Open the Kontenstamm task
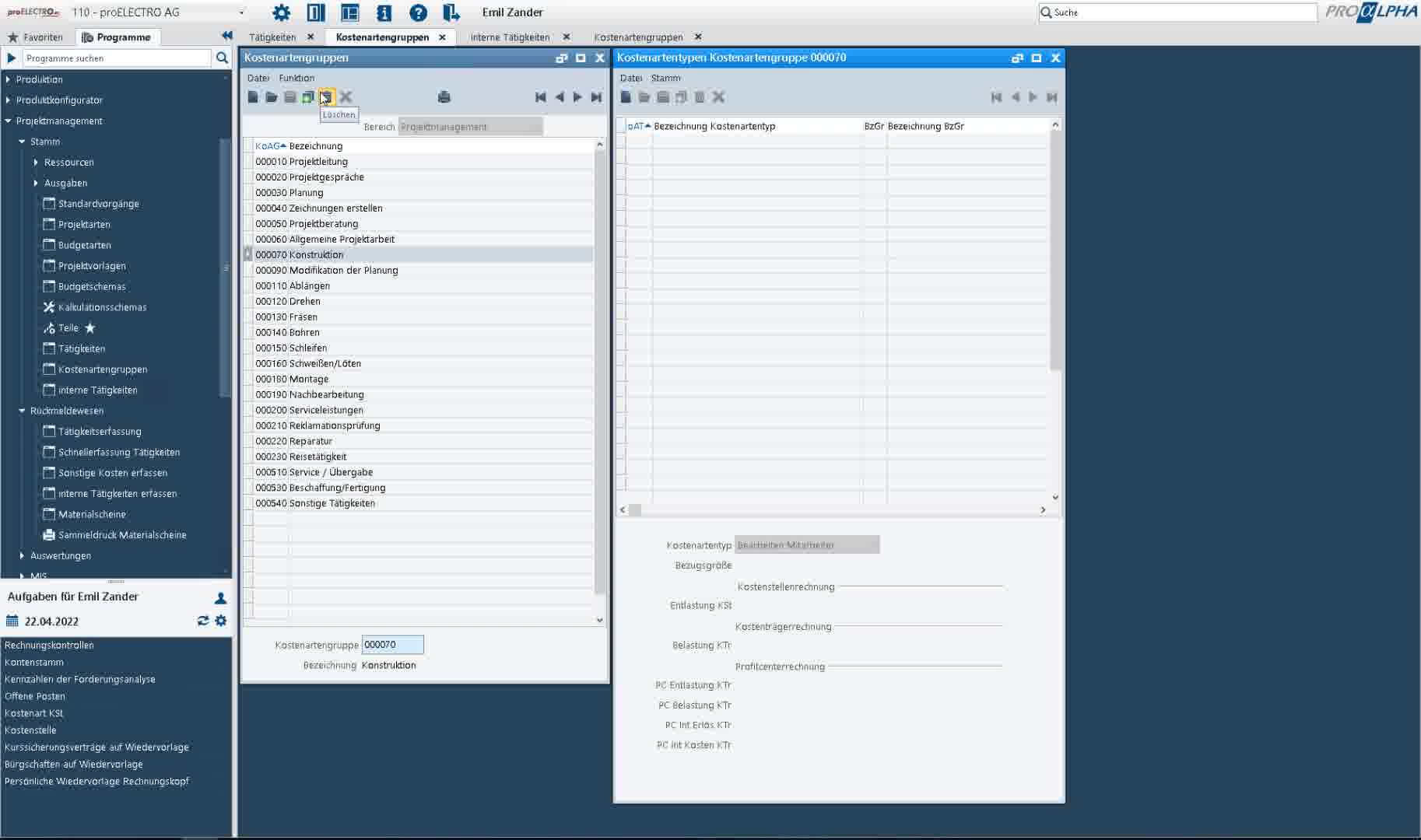1421x840 pixels. [34, 662]
